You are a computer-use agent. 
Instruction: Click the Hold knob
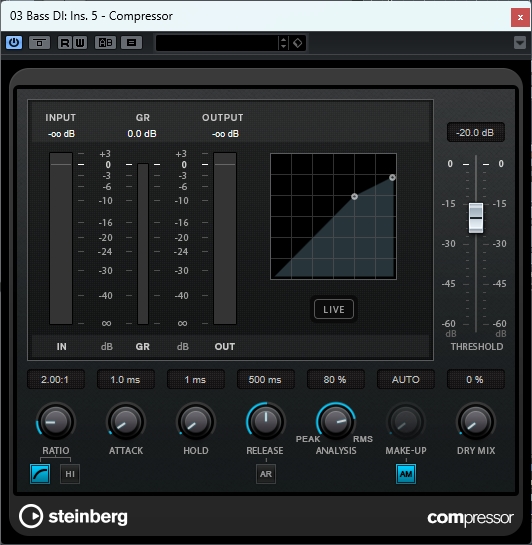click(x=196, y=422)
